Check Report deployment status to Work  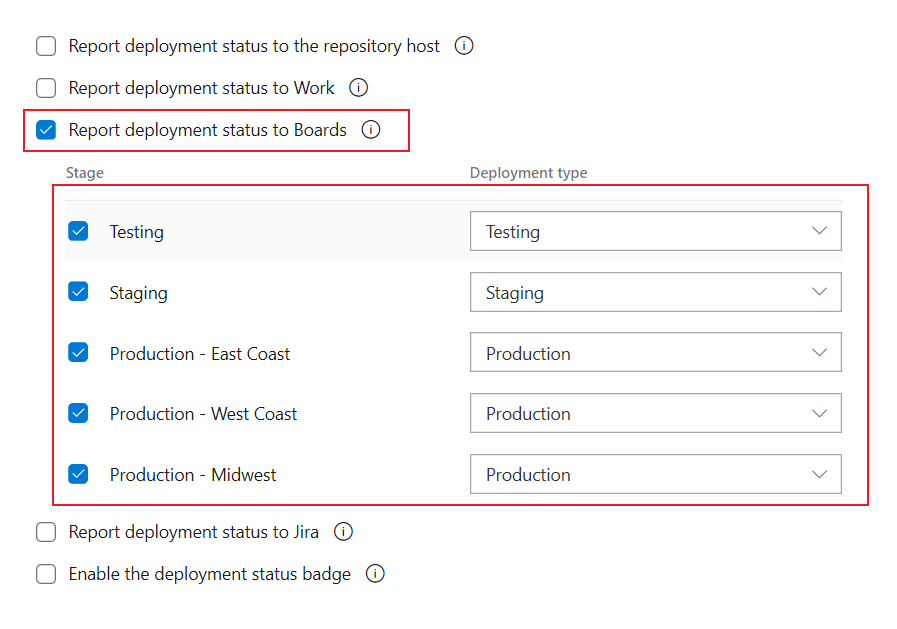click(46, 88)
